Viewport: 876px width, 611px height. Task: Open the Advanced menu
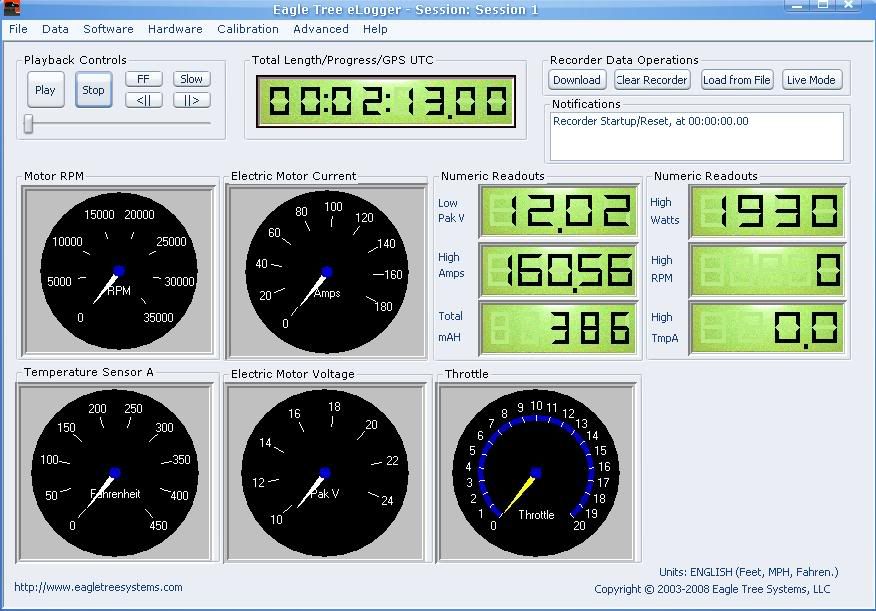[x=321, y=29]
